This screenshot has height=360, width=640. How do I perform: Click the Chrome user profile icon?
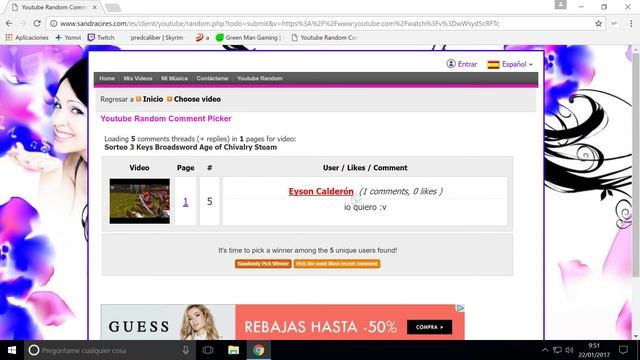point(560,5)
